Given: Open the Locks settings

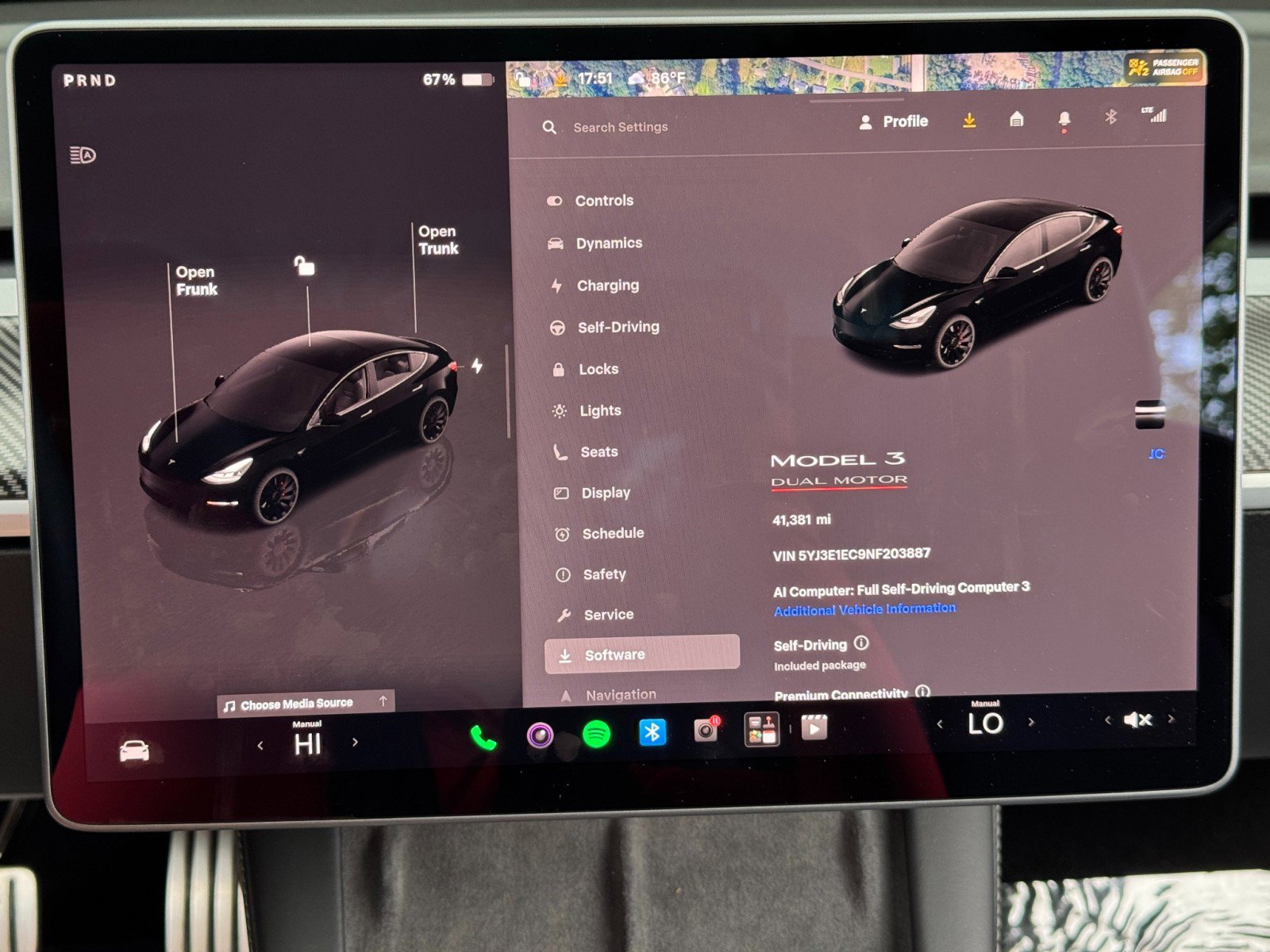Looking at the screenshot, I should tap(585, 369).
